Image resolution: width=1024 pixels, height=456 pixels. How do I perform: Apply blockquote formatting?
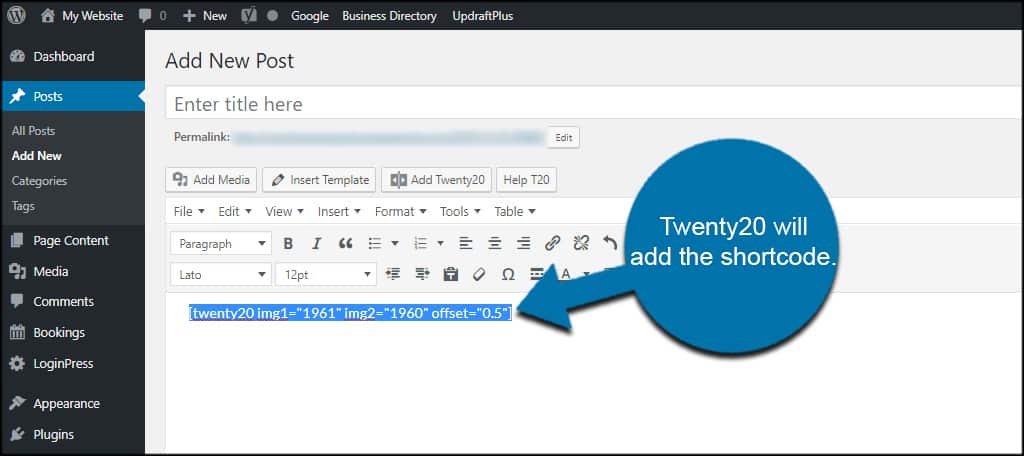(x=346, y=243)
